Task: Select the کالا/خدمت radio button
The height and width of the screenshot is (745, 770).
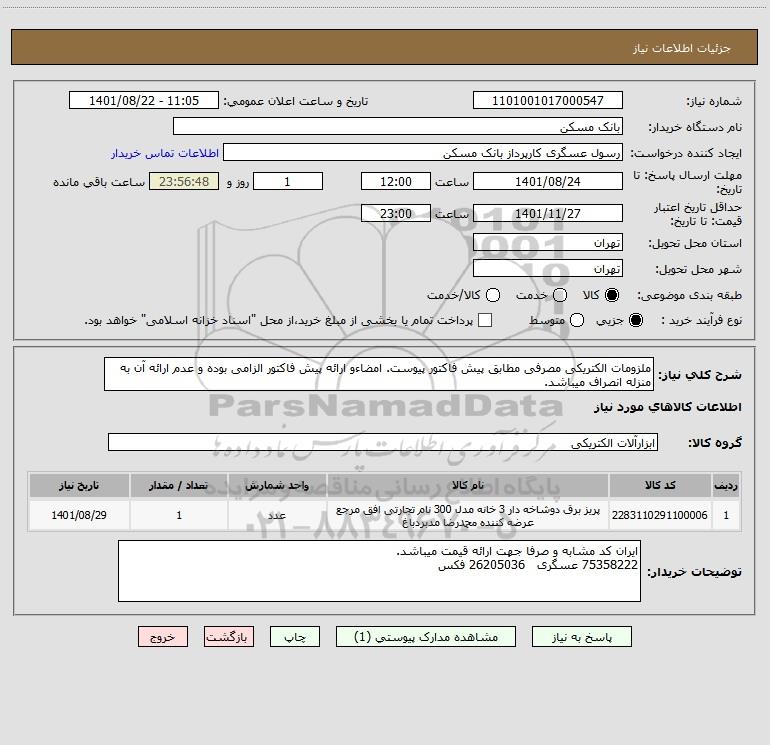Action: click(493, 295)
